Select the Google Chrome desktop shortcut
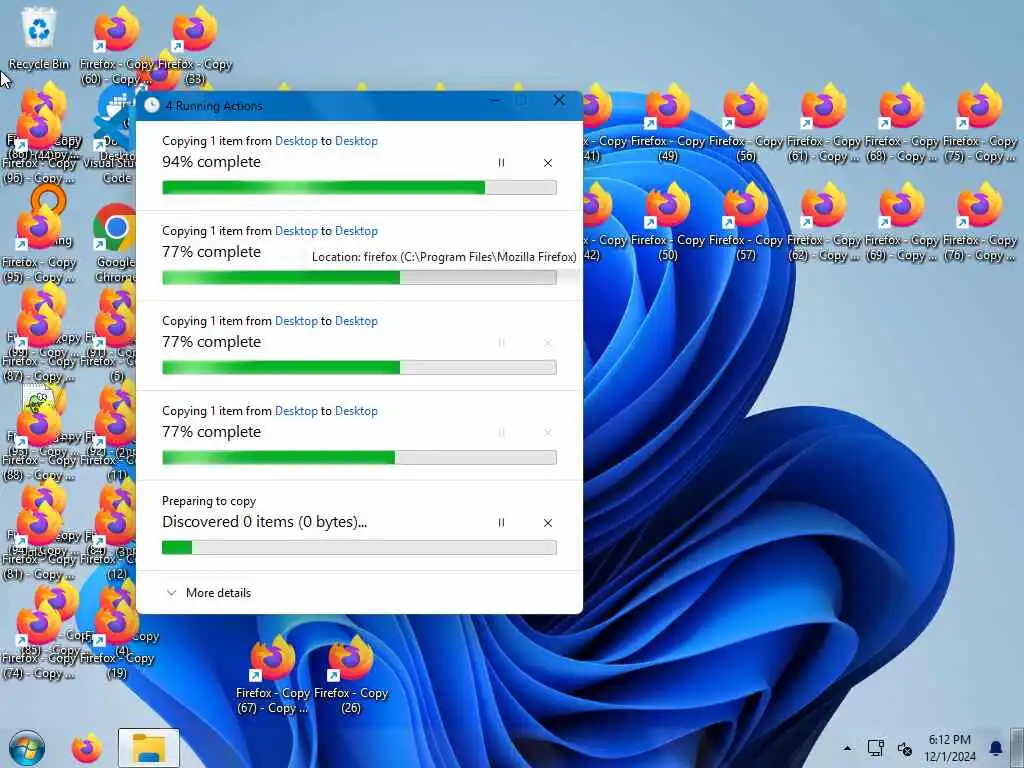Image resolution: width=1024 pixels, height=768 pixels. point(115,243)
